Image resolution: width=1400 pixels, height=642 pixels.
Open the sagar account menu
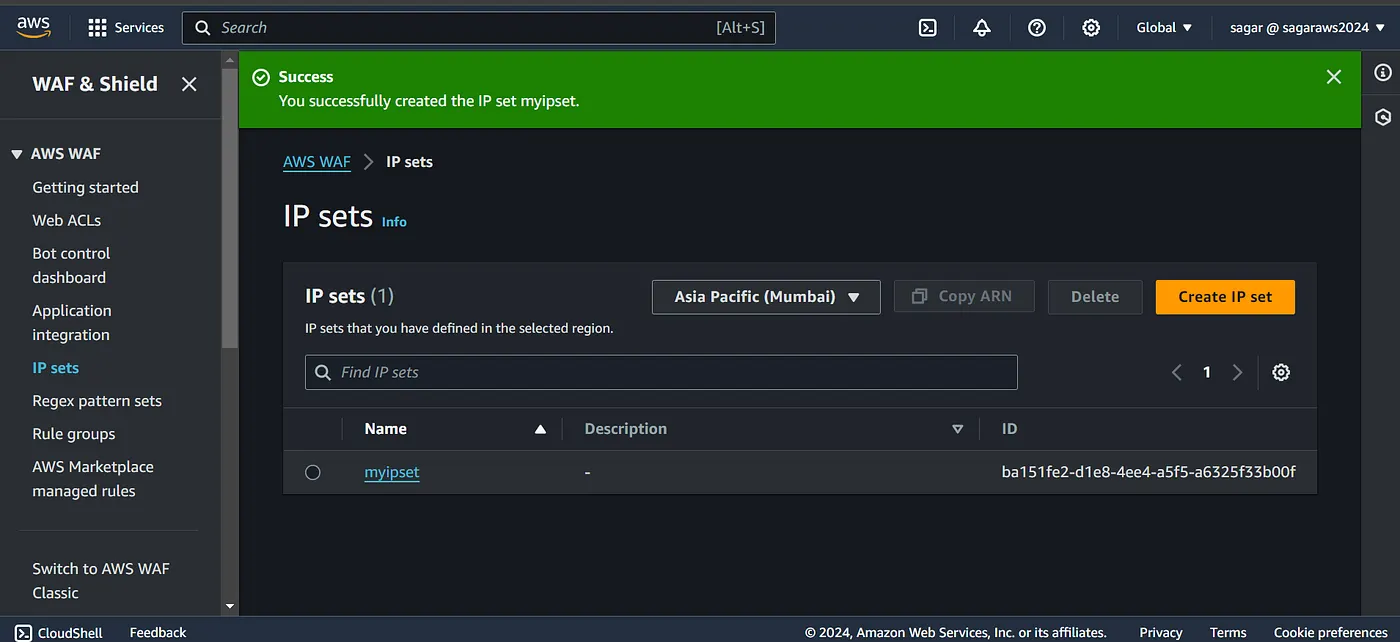[1306, 28]
